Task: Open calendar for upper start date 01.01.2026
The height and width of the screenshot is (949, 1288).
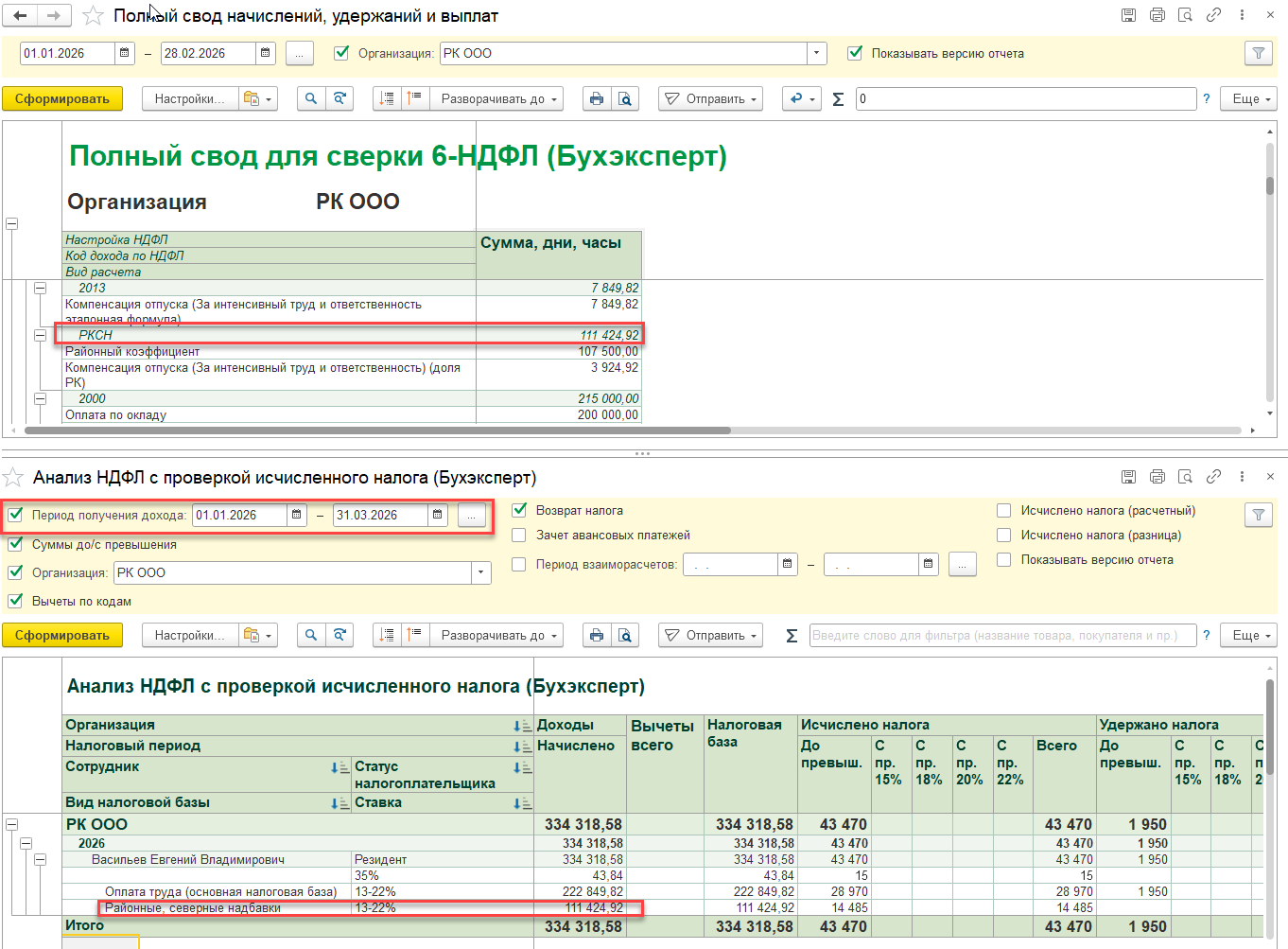Action: [x=124, y=54]
